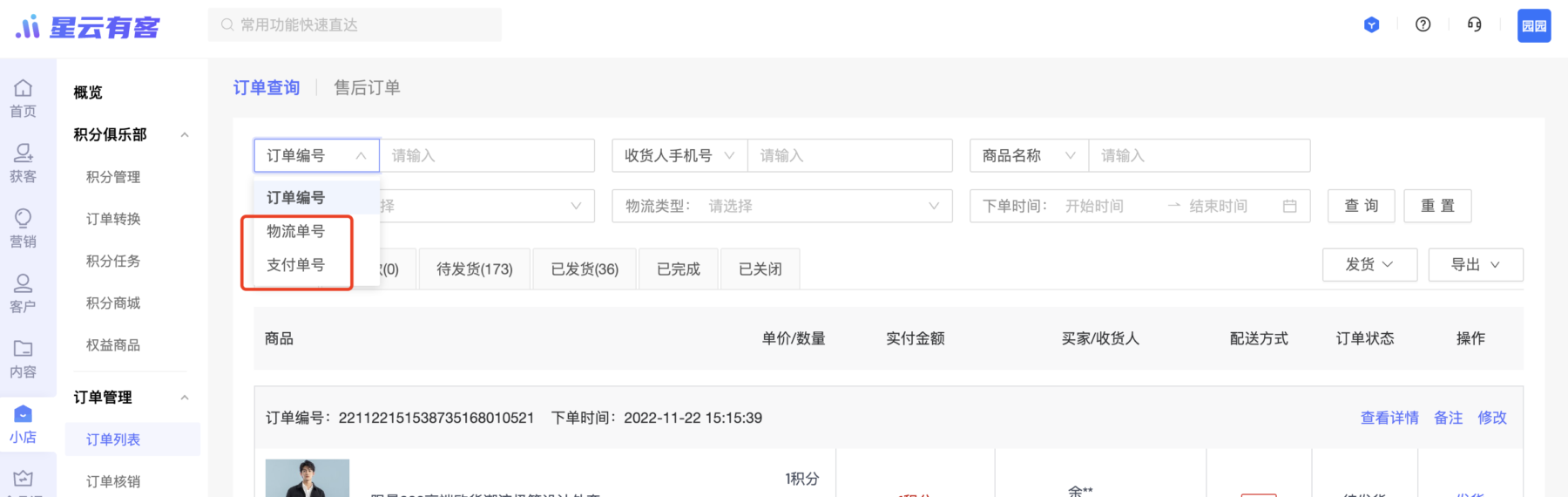Click the 查询 search button
The height and width of the screenshot is (497, 1568).
pyautogui.click(x=1362, y=206)
